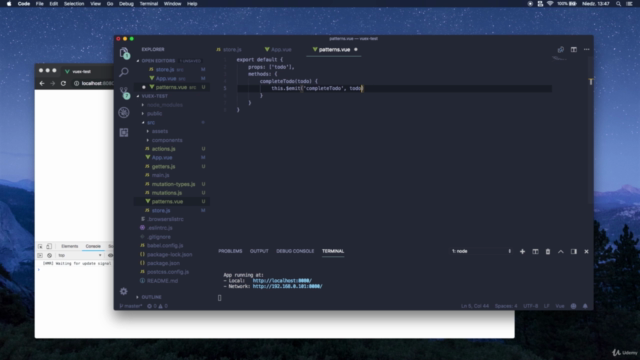Open Source Control view in activity bar
The height and width of the screenshot is (360, 640).
click(x=124, y=92)
